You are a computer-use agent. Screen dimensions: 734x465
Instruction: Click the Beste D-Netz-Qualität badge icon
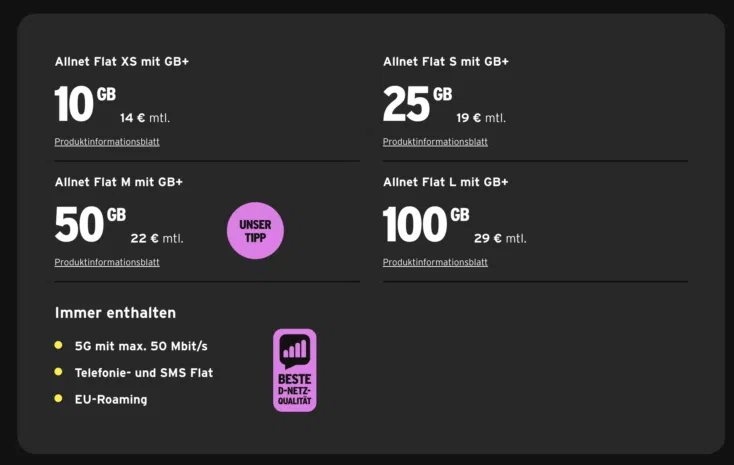pyautogui.click(x=294, y=370)
